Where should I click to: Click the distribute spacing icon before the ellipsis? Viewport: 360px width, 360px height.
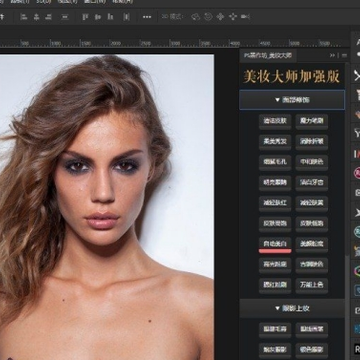coord(126,17)
